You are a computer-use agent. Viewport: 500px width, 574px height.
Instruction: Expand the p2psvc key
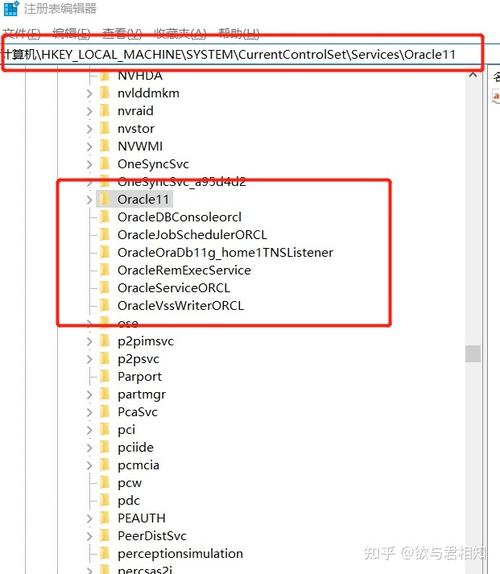click(89, 359)
